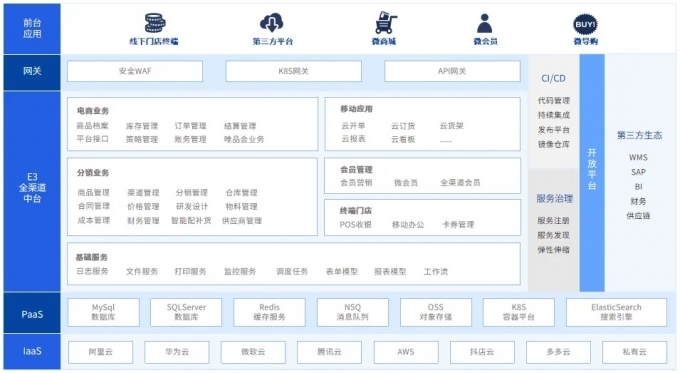Click 供应商管理 in 分销业务
The image size is (680, 373).
click(x=242, y=220)
